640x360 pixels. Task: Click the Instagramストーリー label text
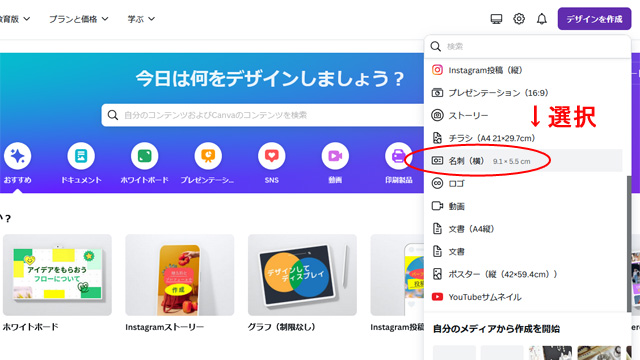164,327
